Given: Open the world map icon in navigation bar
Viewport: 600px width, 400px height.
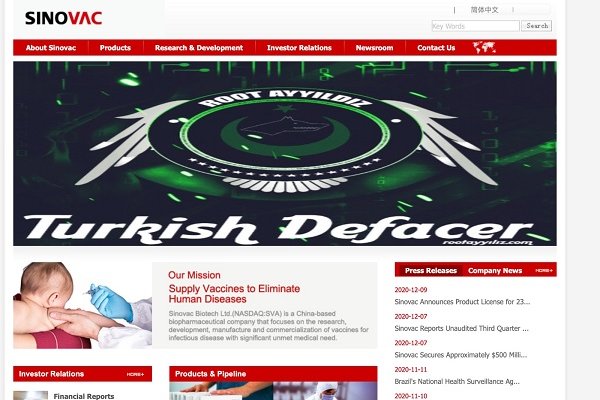Looking at the screenshot, I should 484,47.
